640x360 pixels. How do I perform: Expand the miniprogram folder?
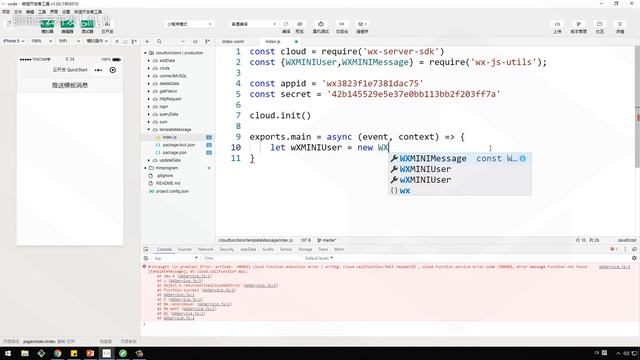[163, 168]
